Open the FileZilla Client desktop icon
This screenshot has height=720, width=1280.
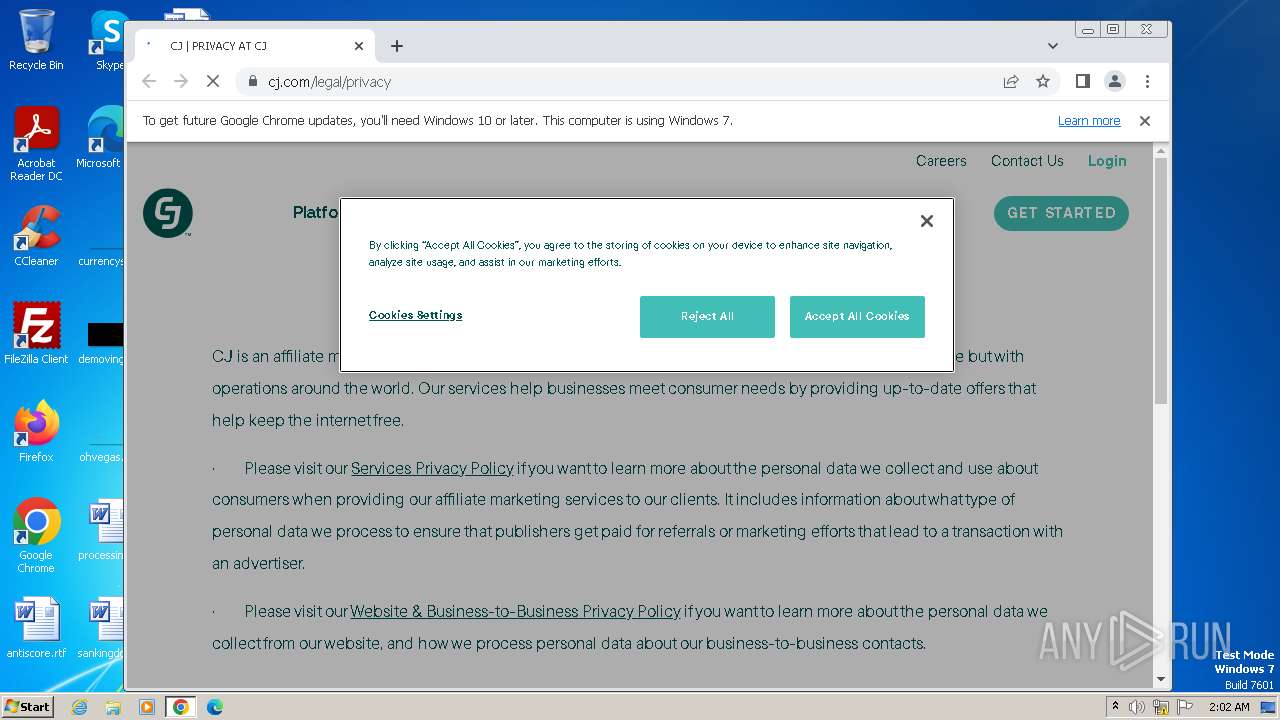(36, 334)
